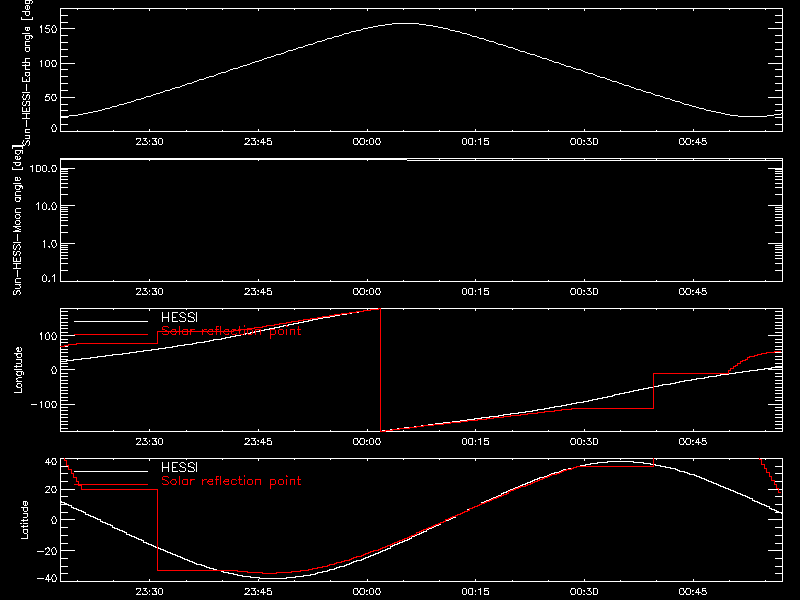Click 00:15 time label under Moon angle plot
This screenshot has width=800, height=600.
[475, 291]
